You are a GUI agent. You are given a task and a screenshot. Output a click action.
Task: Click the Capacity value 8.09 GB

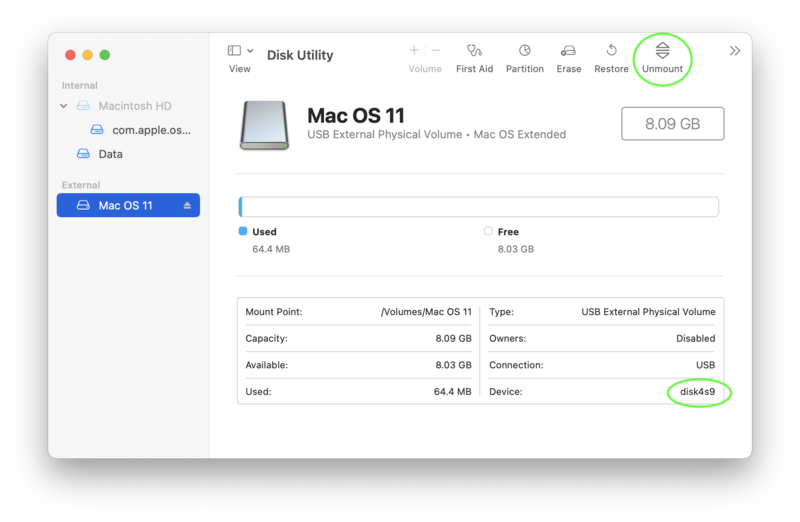point(453,338)
